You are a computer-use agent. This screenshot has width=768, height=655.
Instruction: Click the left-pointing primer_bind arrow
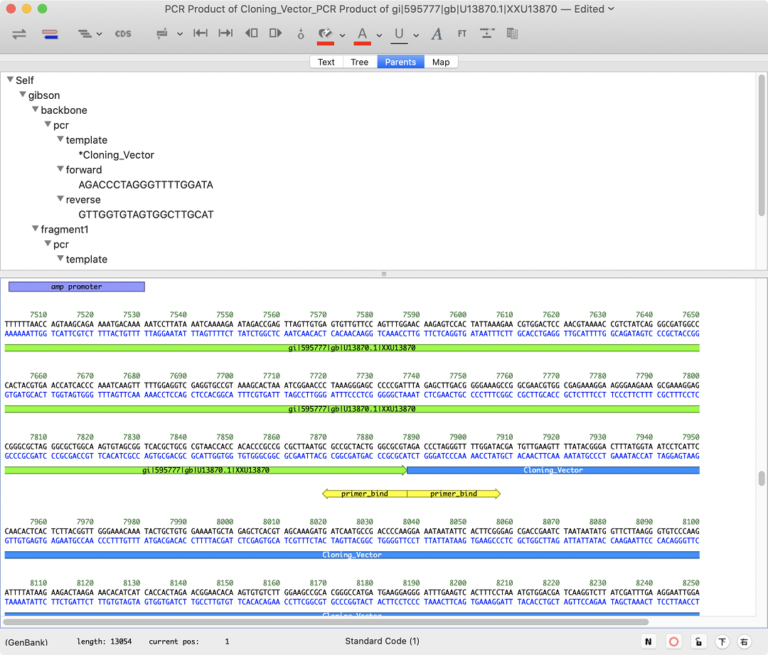[364, 494]
